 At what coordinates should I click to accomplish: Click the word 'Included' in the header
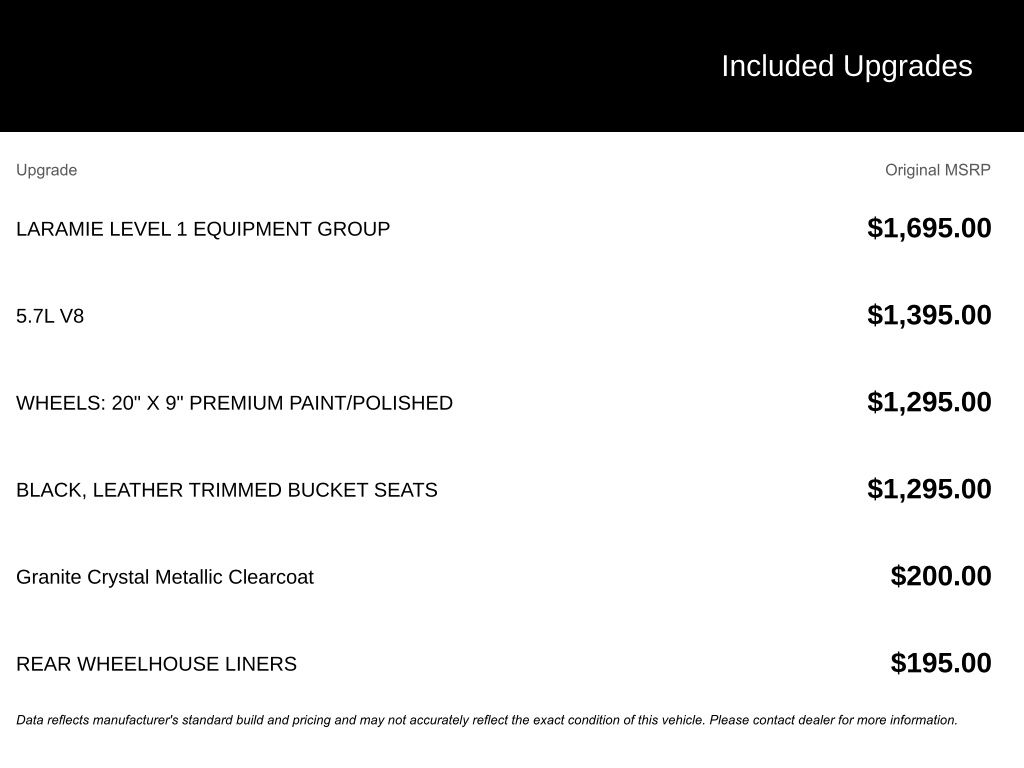coord(777,66)
